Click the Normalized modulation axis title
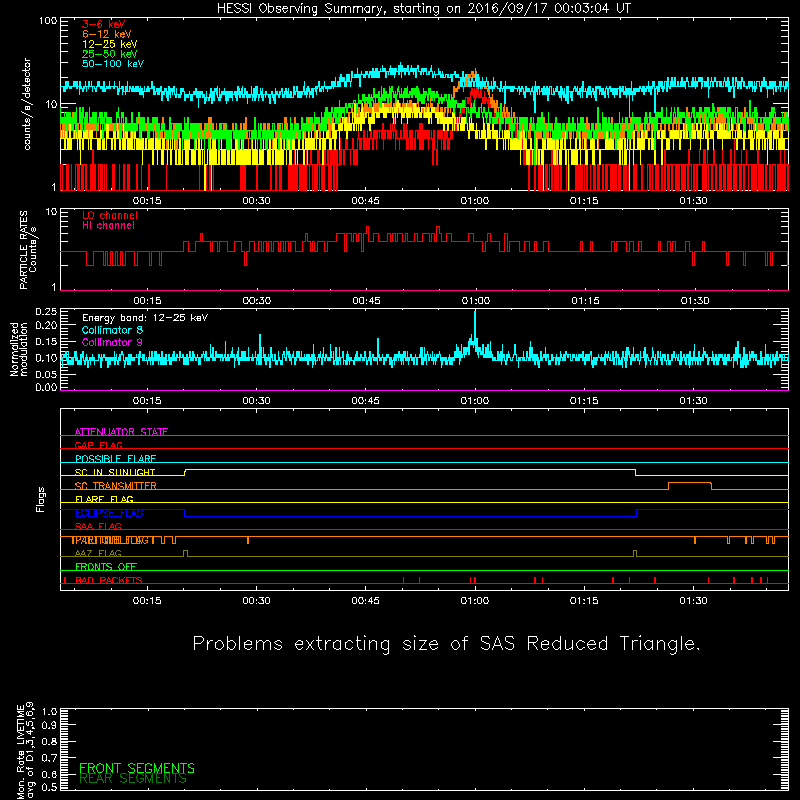Screen dimensions: 800x800 click(x=19, y=349)
